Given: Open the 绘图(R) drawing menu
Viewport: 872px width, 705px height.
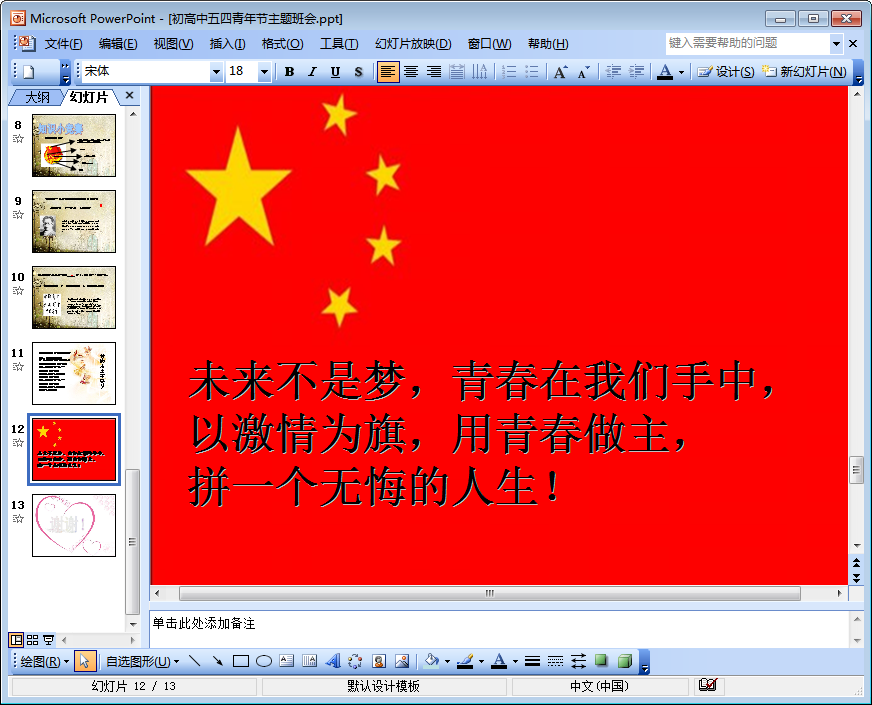Looking at the screenshot, I should point(44,662).
